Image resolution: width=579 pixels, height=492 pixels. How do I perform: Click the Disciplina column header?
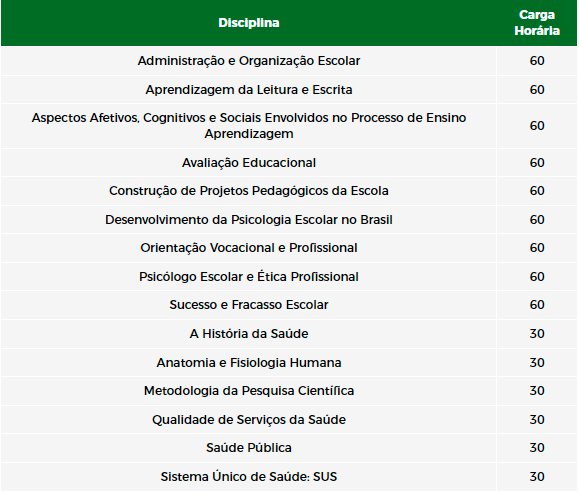[x=249, y=23]
